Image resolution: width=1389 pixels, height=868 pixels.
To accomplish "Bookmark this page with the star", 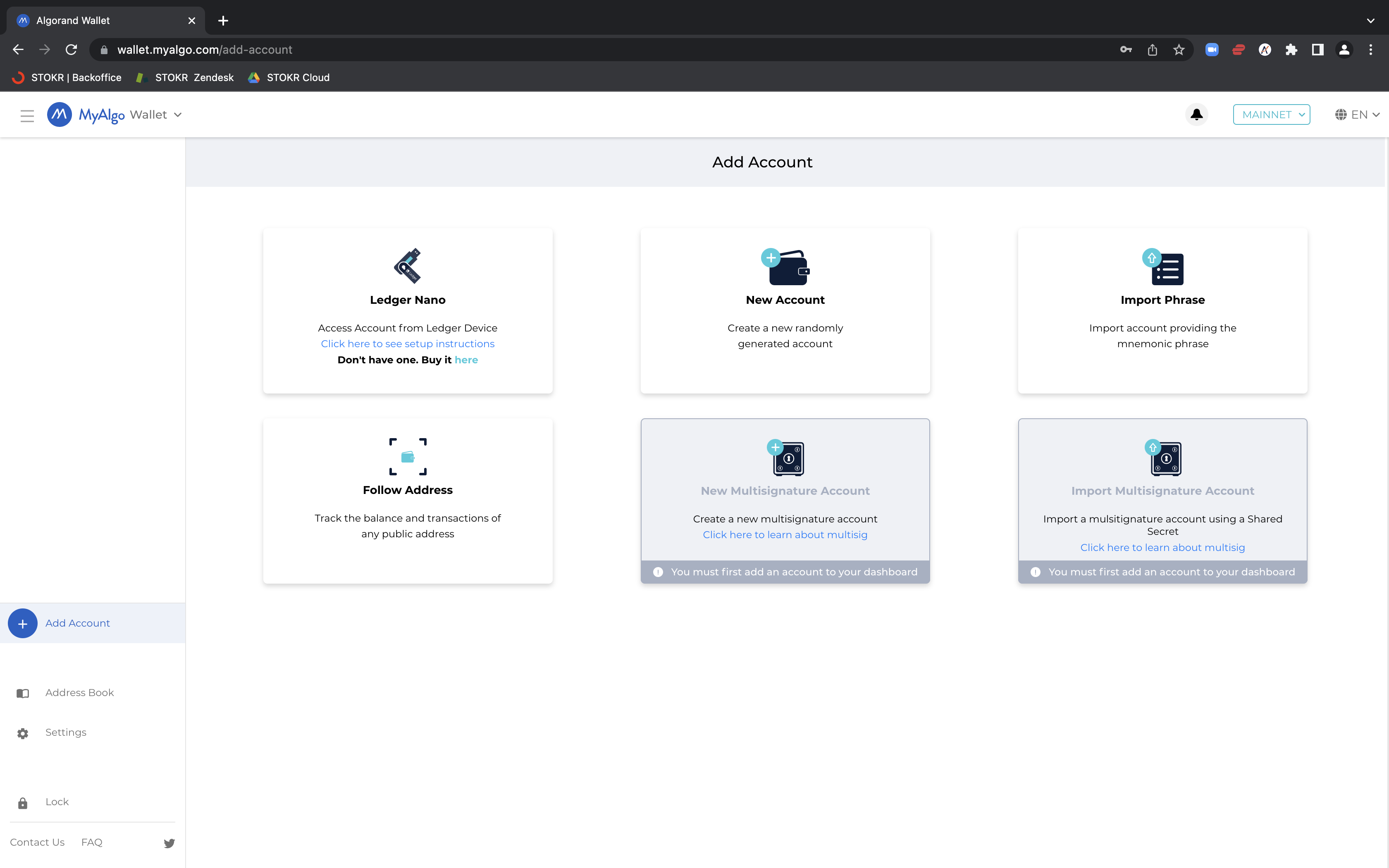I will (x=1179, y=50).
